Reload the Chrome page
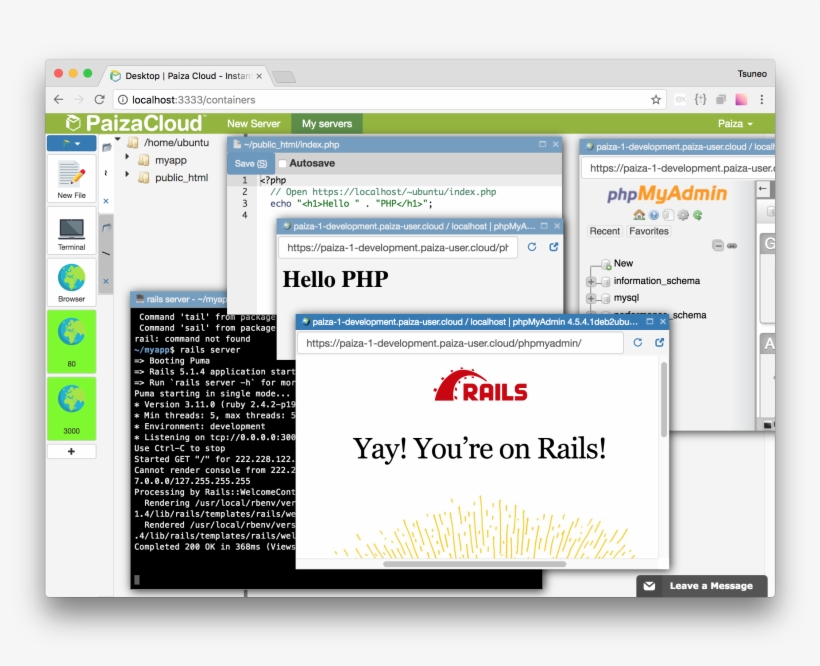820x666 pixels. click(99, 99)
